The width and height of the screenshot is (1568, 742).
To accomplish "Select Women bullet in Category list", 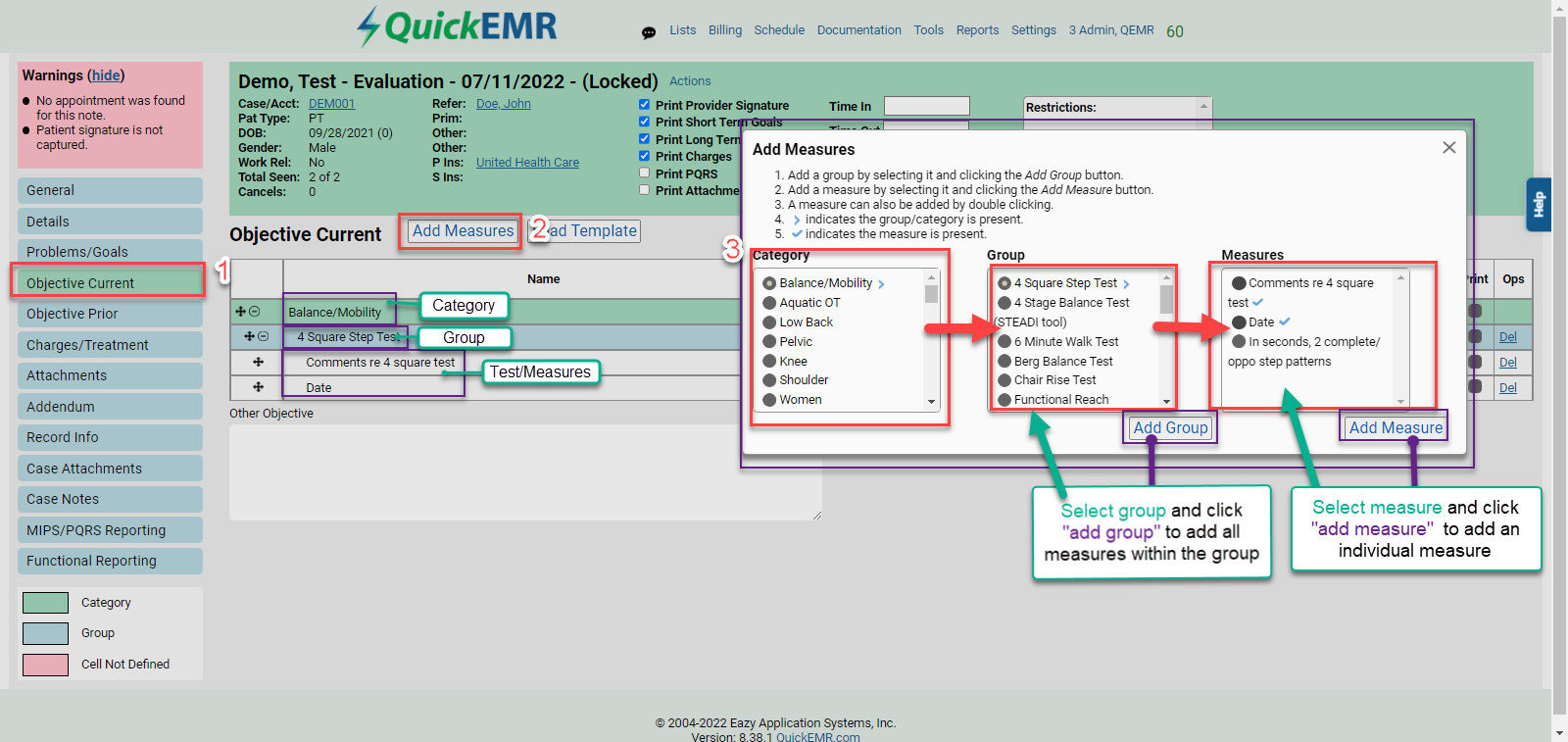I will tap(769, 400).
